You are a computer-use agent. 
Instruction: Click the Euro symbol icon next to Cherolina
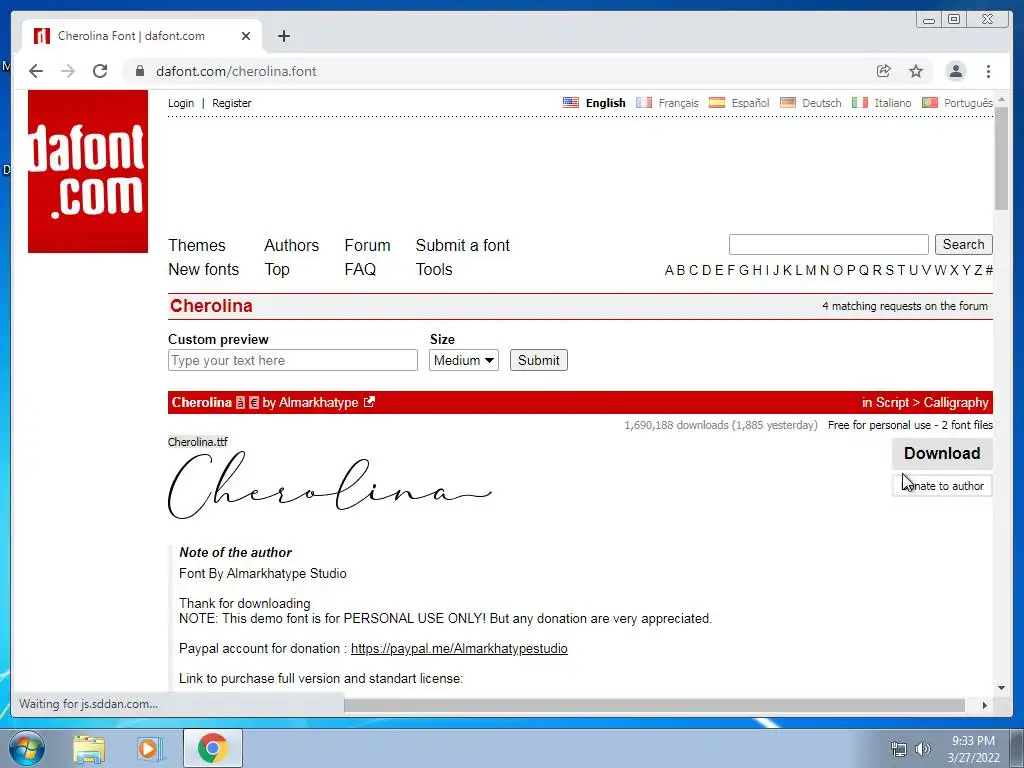[254, 403]
